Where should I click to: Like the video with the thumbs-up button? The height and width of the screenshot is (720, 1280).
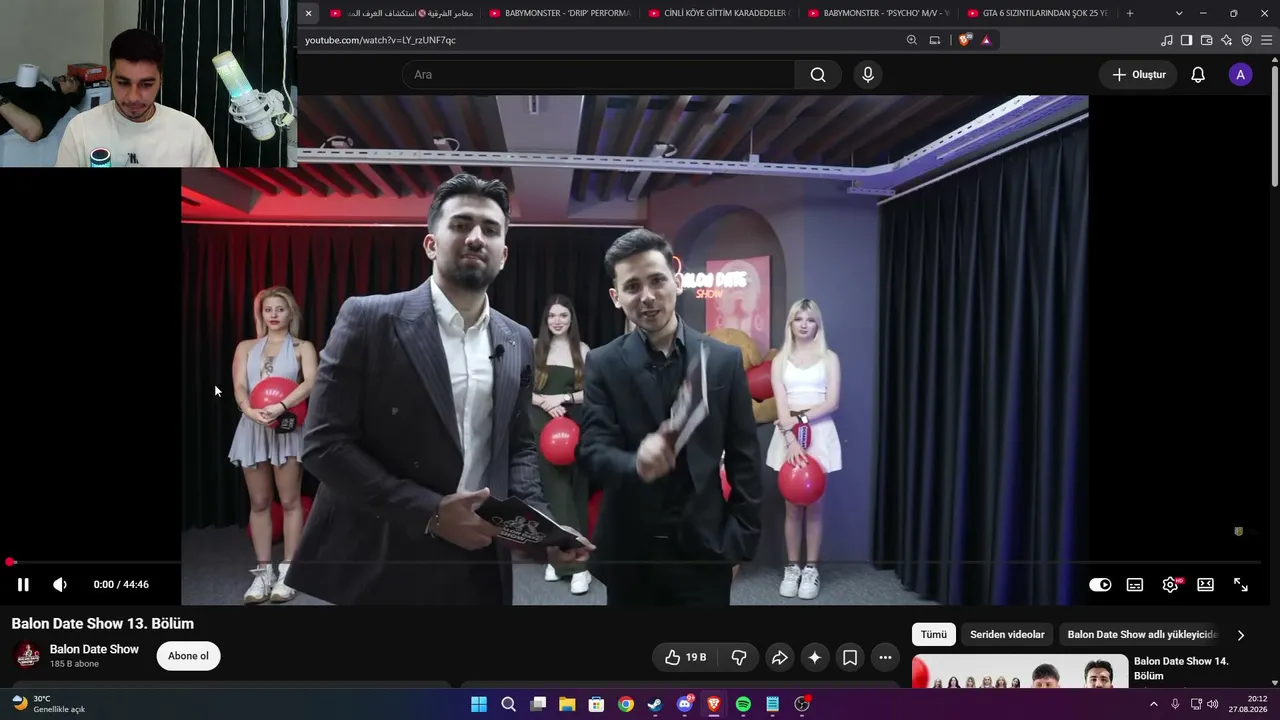click(x=685, y=657)
